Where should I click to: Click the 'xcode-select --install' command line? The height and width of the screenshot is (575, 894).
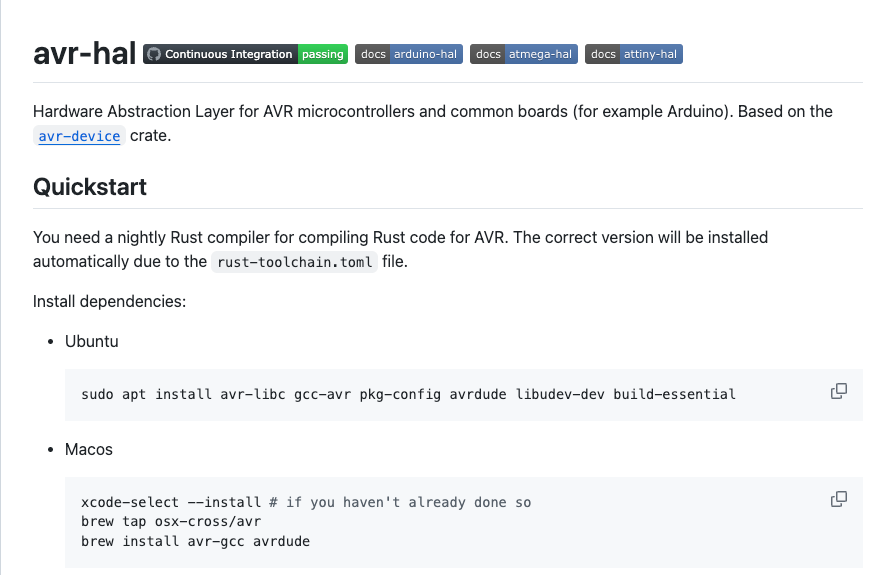(x=306, y=503)
